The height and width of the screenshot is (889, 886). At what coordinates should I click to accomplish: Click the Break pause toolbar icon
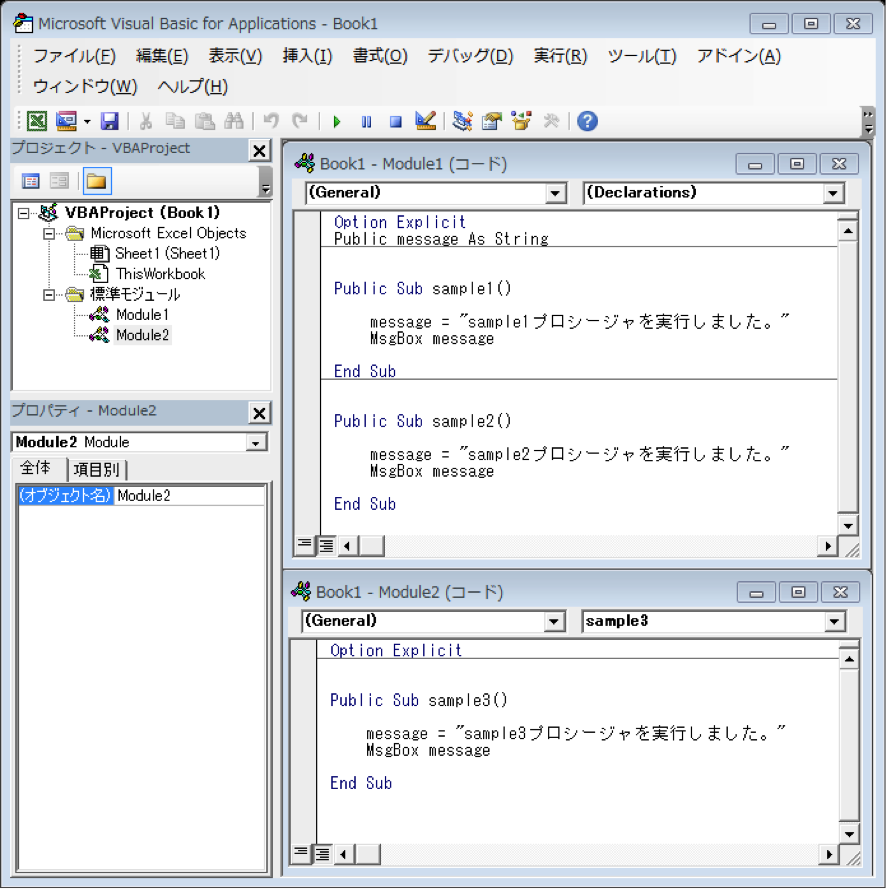coord(366,121)
